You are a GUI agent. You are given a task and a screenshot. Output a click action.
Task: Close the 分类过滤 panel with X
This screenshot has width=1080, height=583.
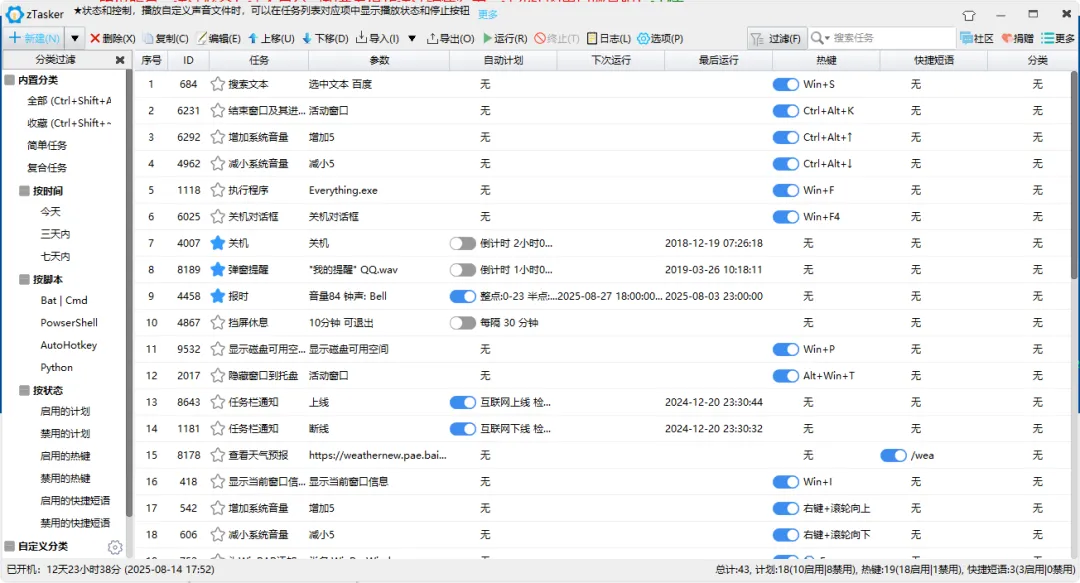[x=120, y=60]
